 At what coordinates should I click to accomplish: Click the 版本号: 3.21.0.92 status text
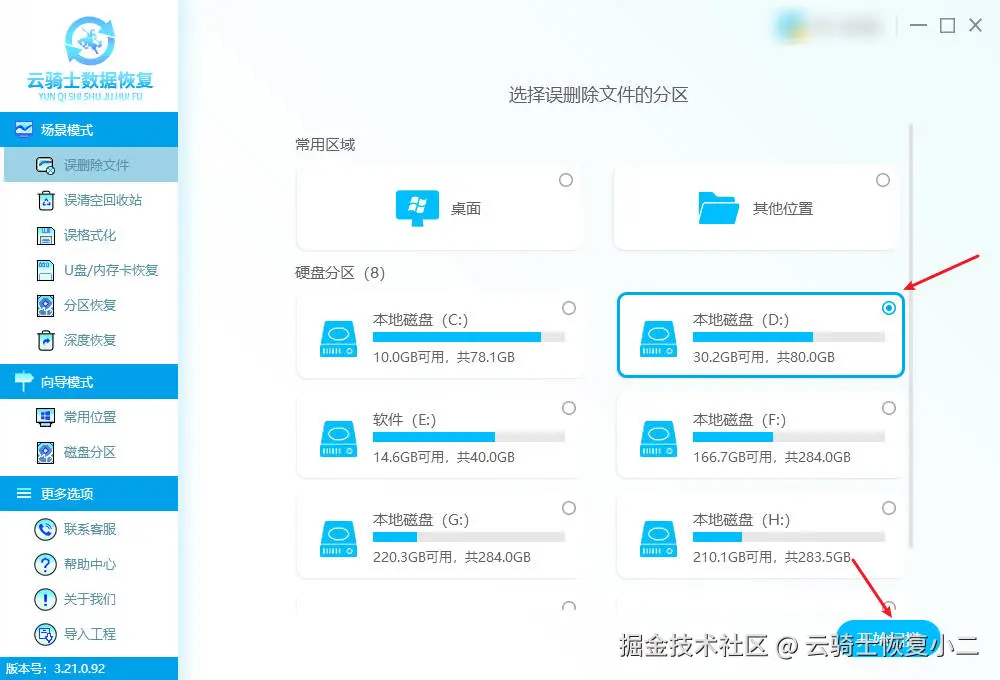pos(55,669)
